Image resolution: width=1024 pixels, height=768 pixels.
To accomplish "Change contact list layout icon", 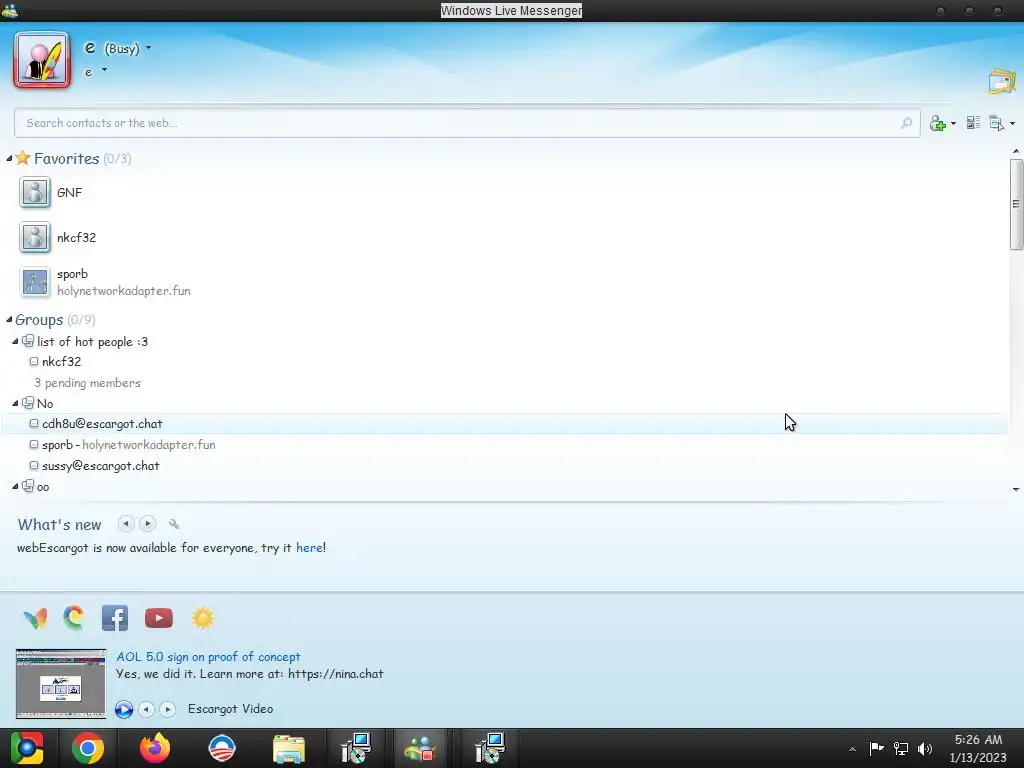I will [973, 123].
